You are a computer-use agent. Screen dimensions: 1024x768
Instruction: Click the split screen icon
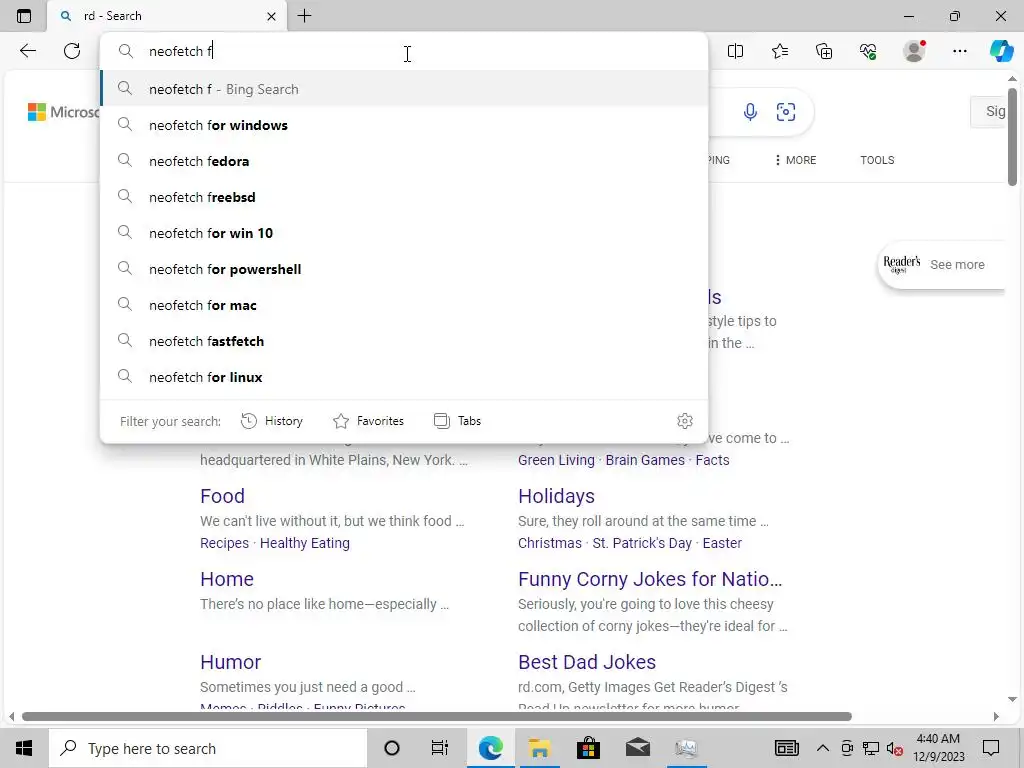click(735, 51)
